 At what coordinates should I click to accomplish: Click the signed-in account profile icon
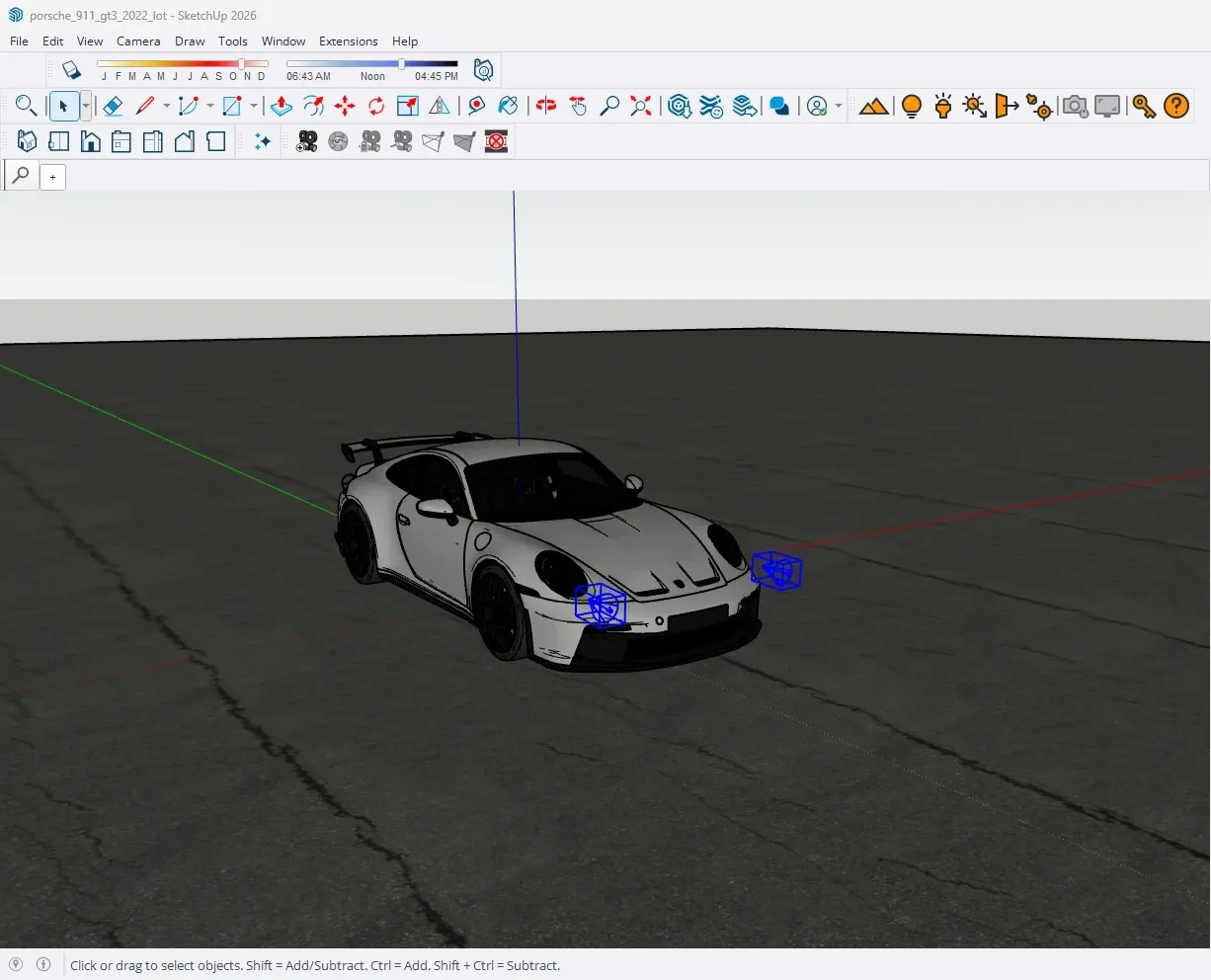pyautogui.click(x=817, y=106)
